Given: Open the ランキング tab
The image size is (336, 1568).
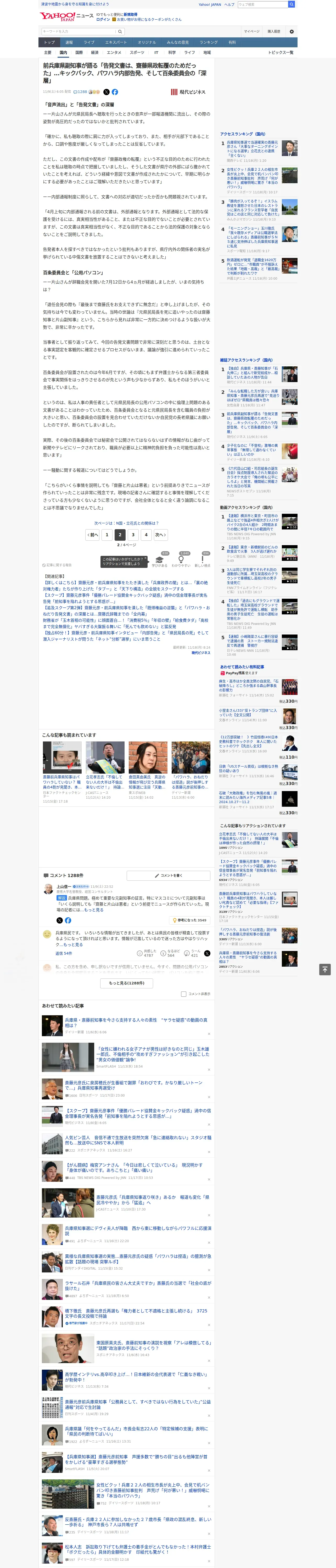Looking at the screenshot, I should click(x=209, y=43).
